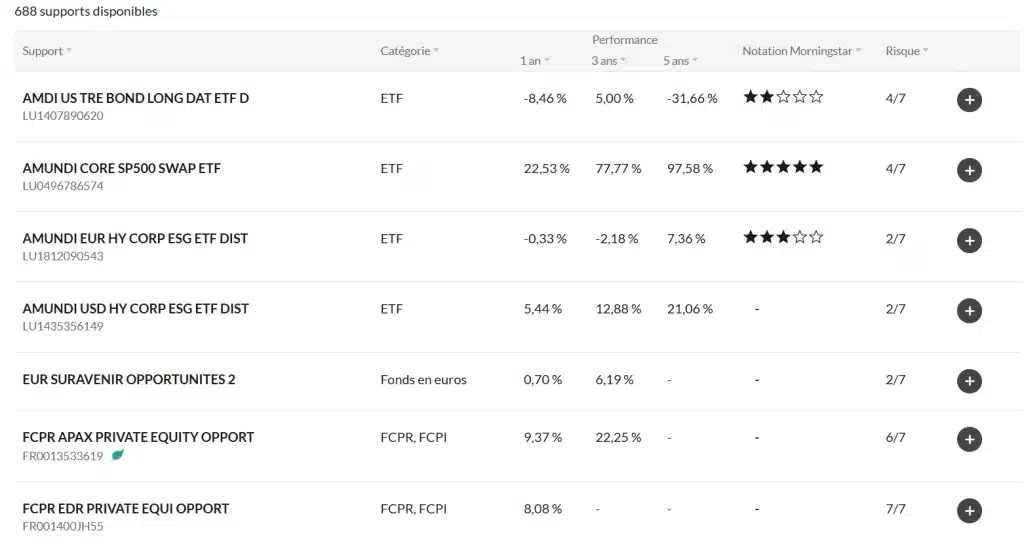The image size is (1024, 537).
Task: Click the 12,88 % three-year value
Action: 618,309
